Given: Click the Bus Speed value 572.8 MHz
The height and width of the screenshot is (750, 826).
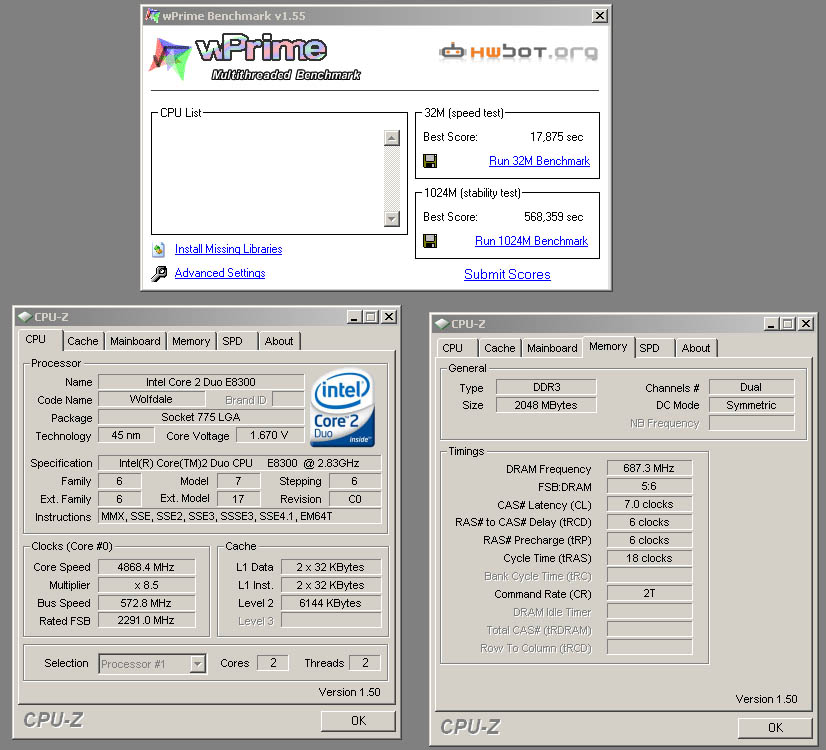Looking at the screenshot, I should click(146, 603).
